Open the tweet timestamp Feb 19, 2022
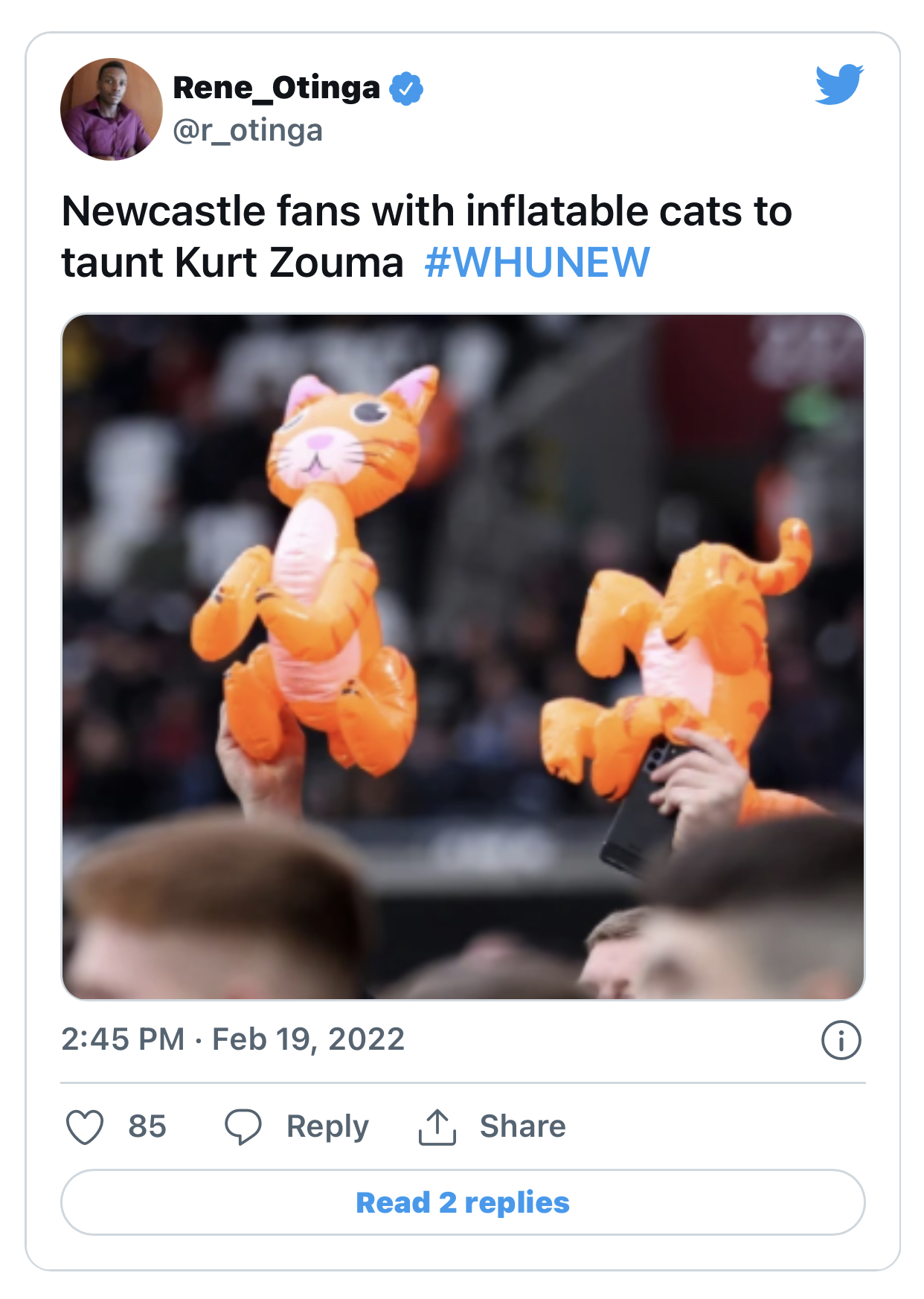Viewport: 924px width, 1299px height. (x=233, y=1039)
